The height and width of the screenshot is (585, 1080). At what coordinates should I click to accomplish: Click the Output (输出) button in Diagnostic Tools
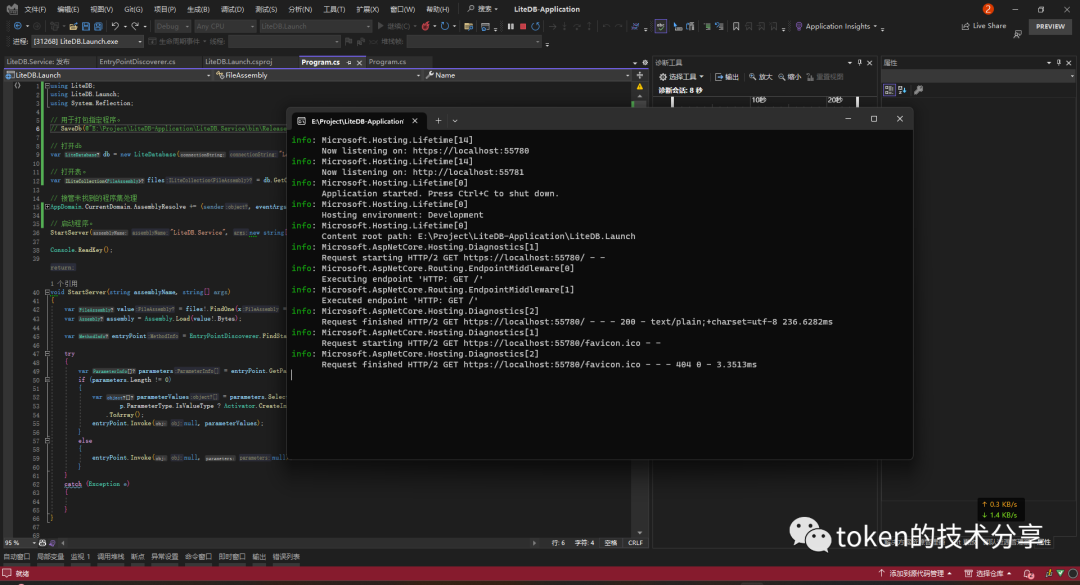727,77
